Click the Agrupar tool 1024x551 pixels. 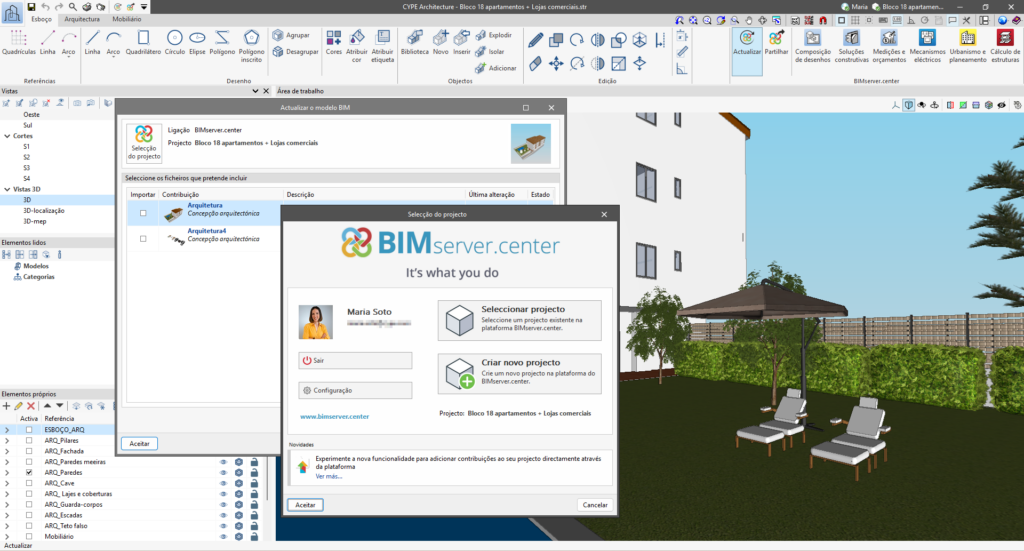tap(291, 35)
